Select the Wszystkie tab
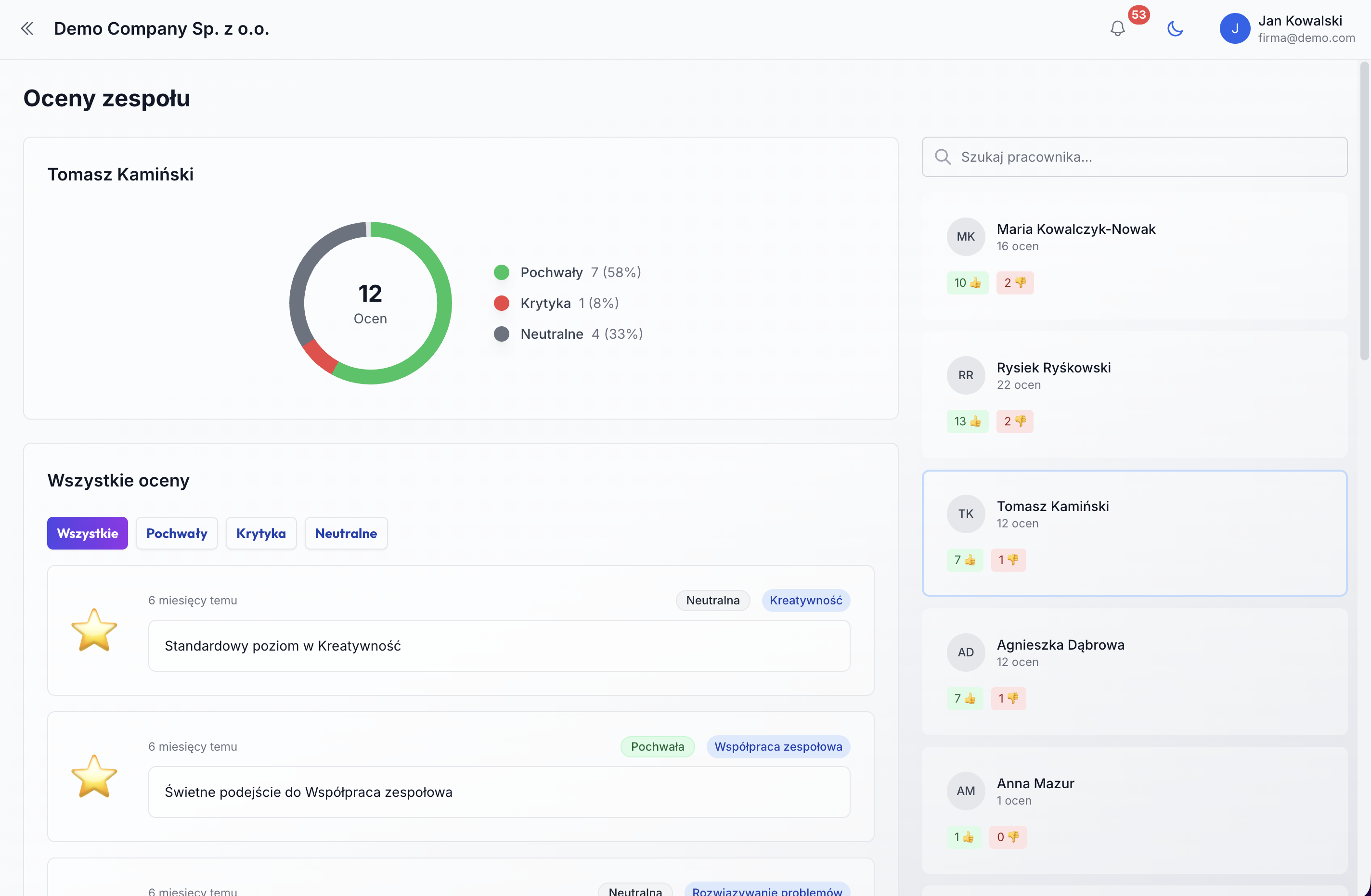This screenshot has width=1371, height=896. (87, 533)
